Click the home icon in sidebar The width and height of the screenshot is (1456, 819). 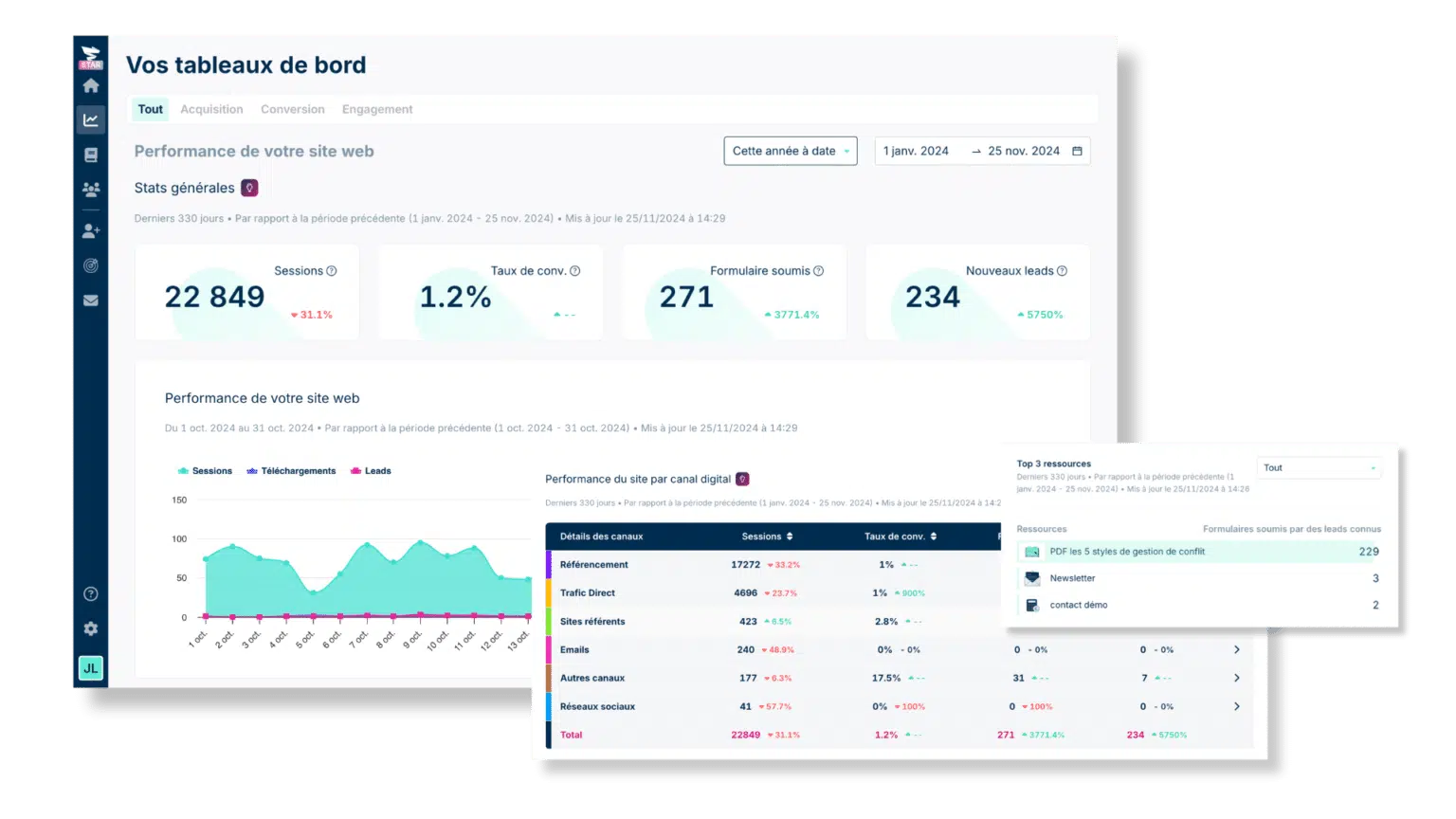pos(91,86)
